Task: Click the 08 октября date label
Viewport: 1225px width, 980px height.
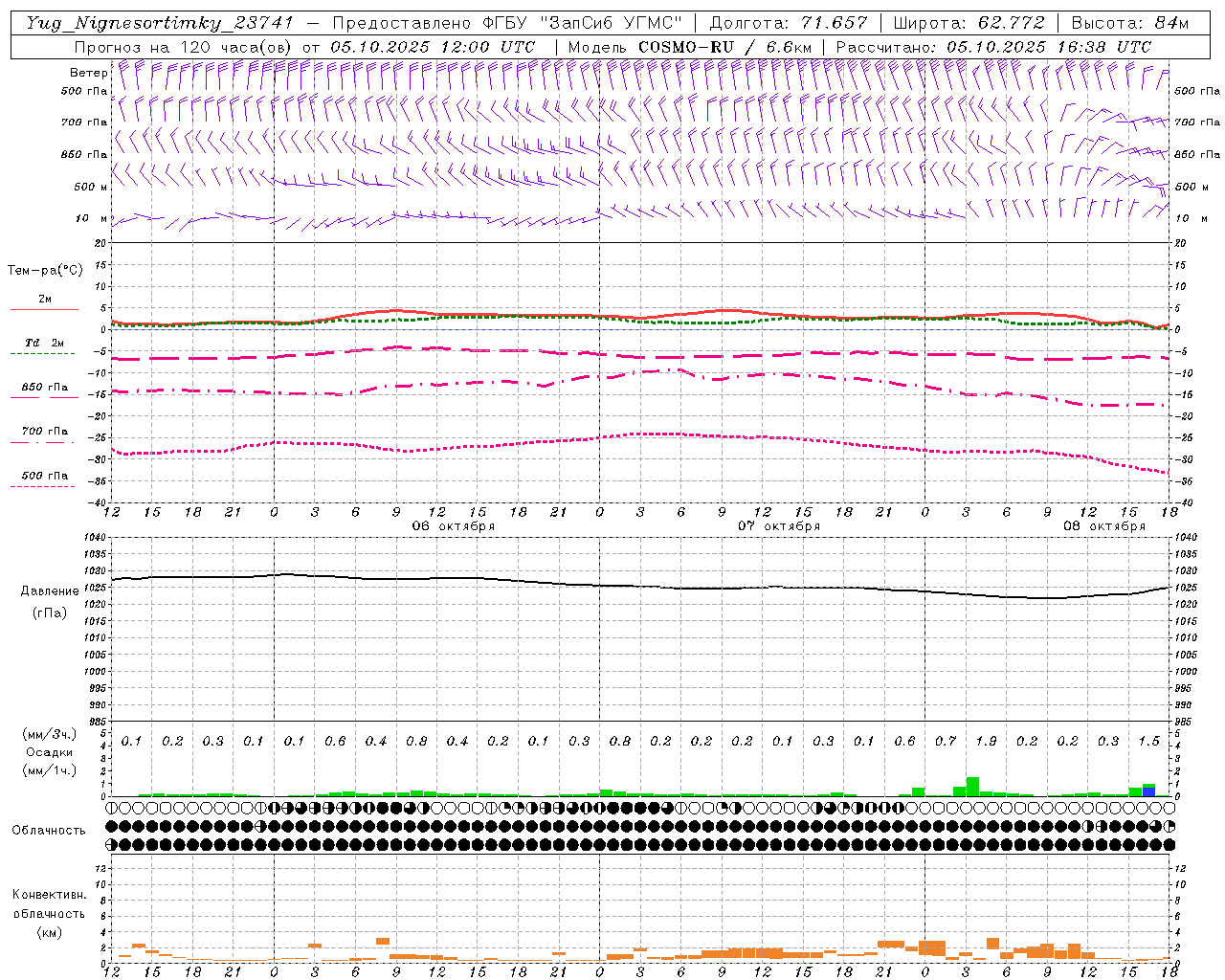Action: coord(1104,526)
